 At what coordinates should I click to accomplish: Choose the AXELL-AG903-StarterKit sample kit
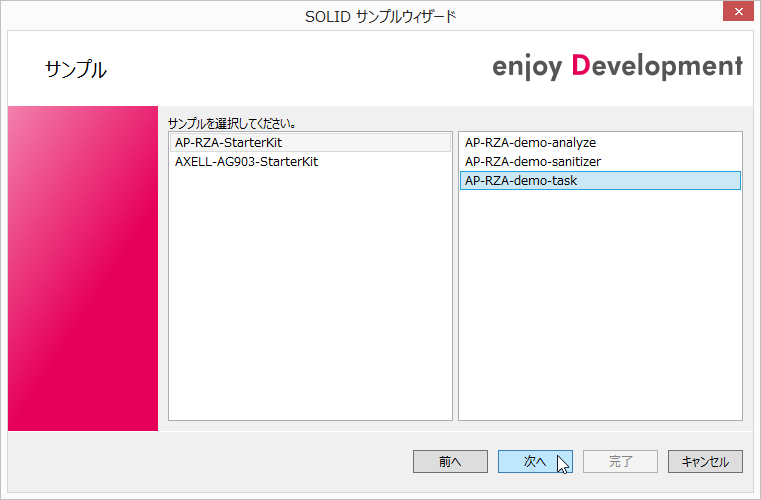(246, 162)
